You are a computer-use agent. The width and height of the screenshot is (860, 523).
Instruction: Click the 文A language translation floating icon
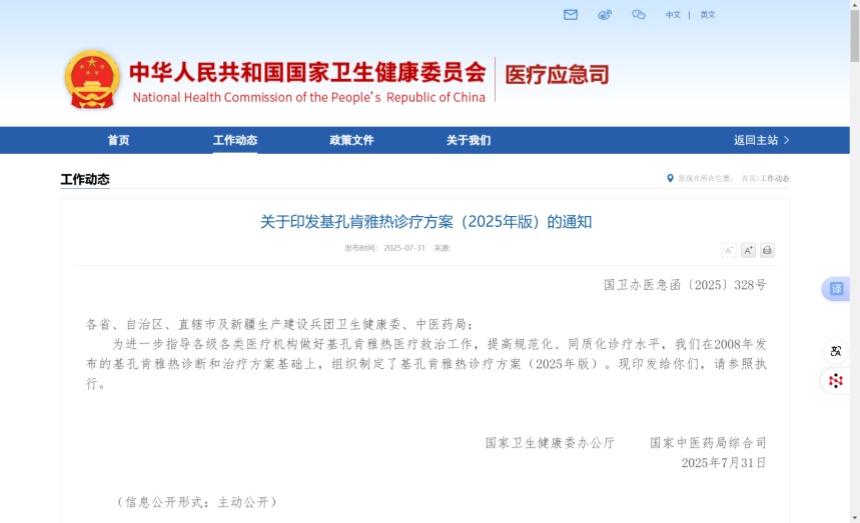836,351
